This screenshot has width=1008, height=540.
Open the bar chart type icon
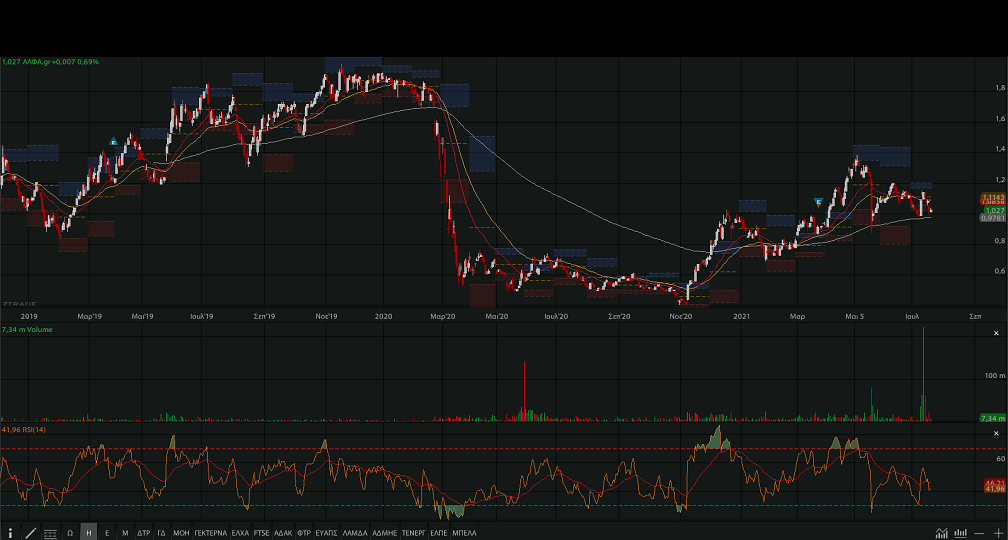[960, 533]
